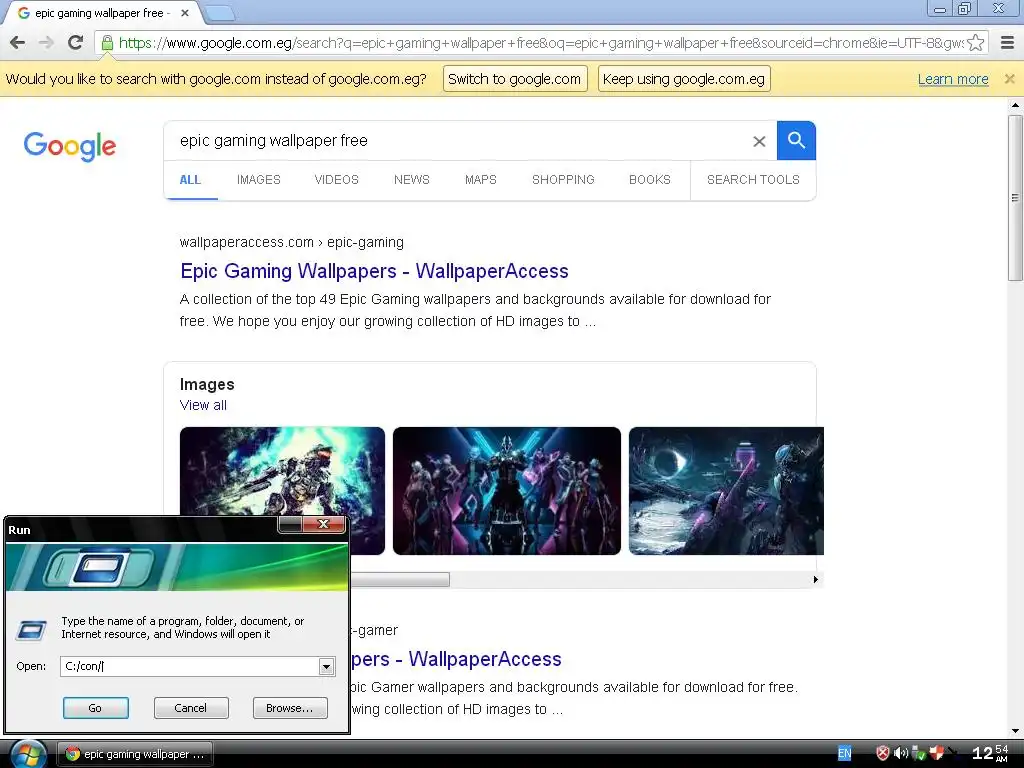
Task: Open the moon landscape wallpaper thumbnail
Action: 726,491
